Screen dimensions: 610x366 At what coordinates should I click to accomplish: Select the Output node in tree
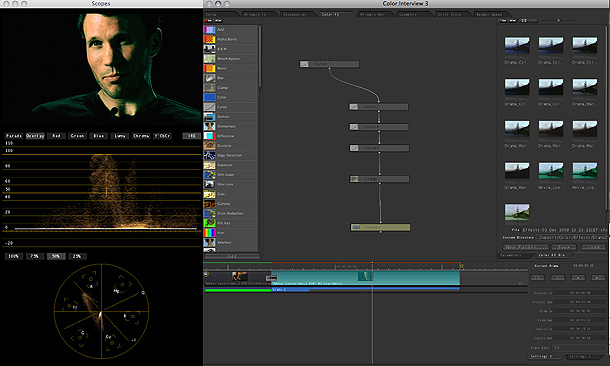click(x=380, y=227)
